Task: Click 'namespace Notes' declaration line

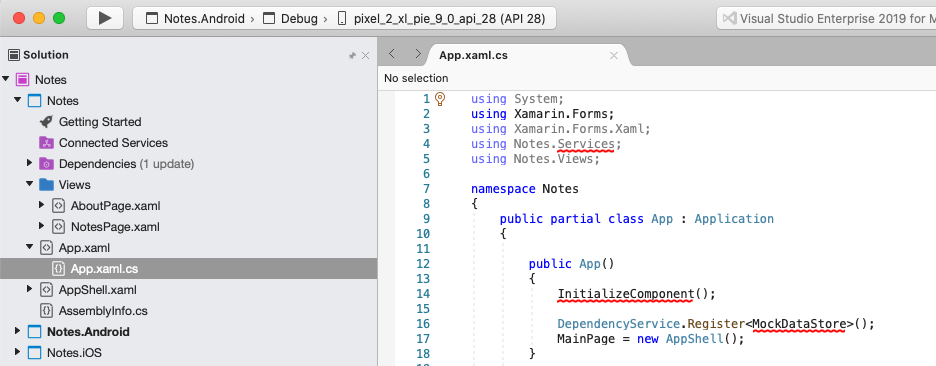Action: click(x=525, y=189)
